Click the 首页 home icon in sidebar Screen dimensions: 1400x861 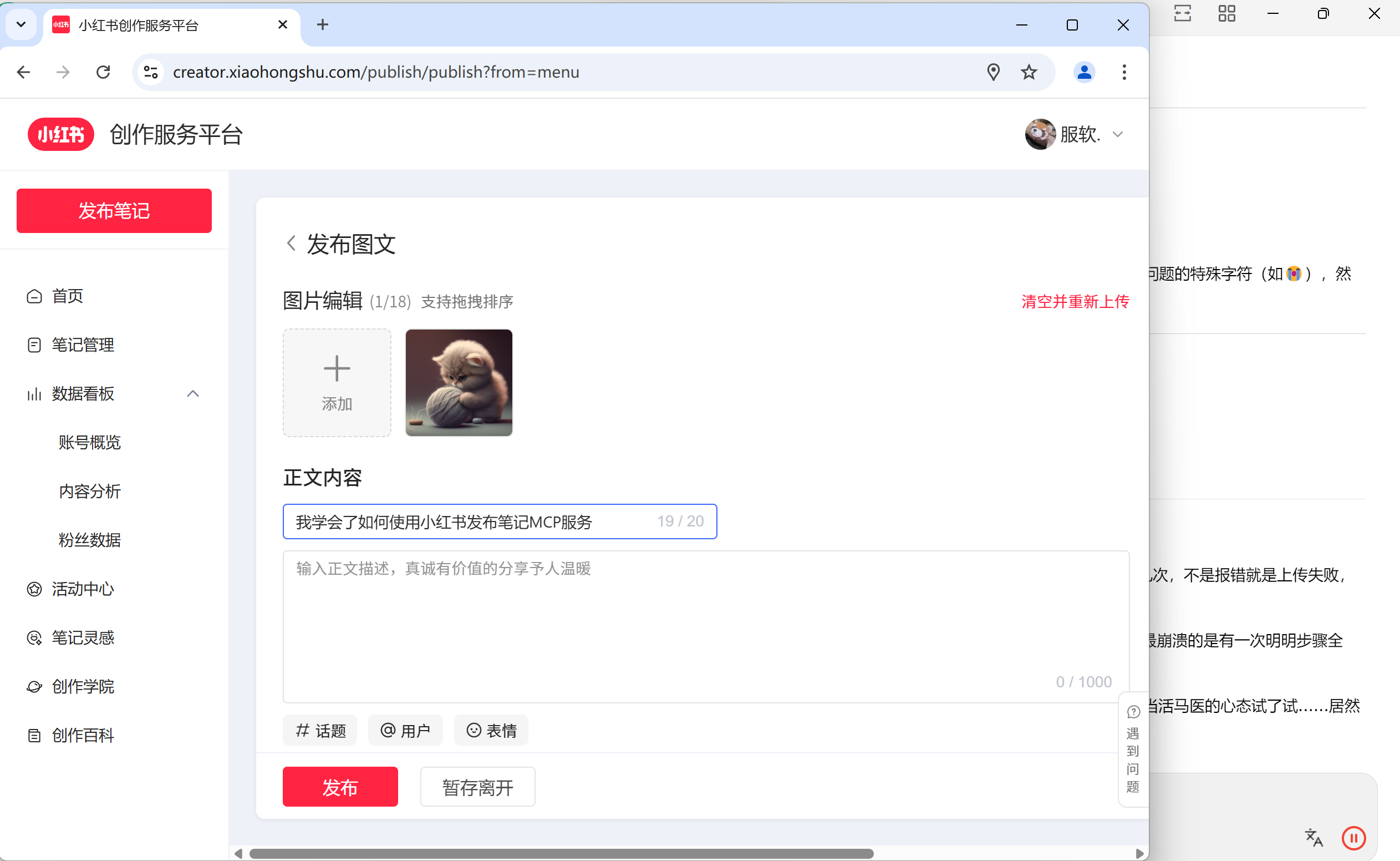click(34, 297)
